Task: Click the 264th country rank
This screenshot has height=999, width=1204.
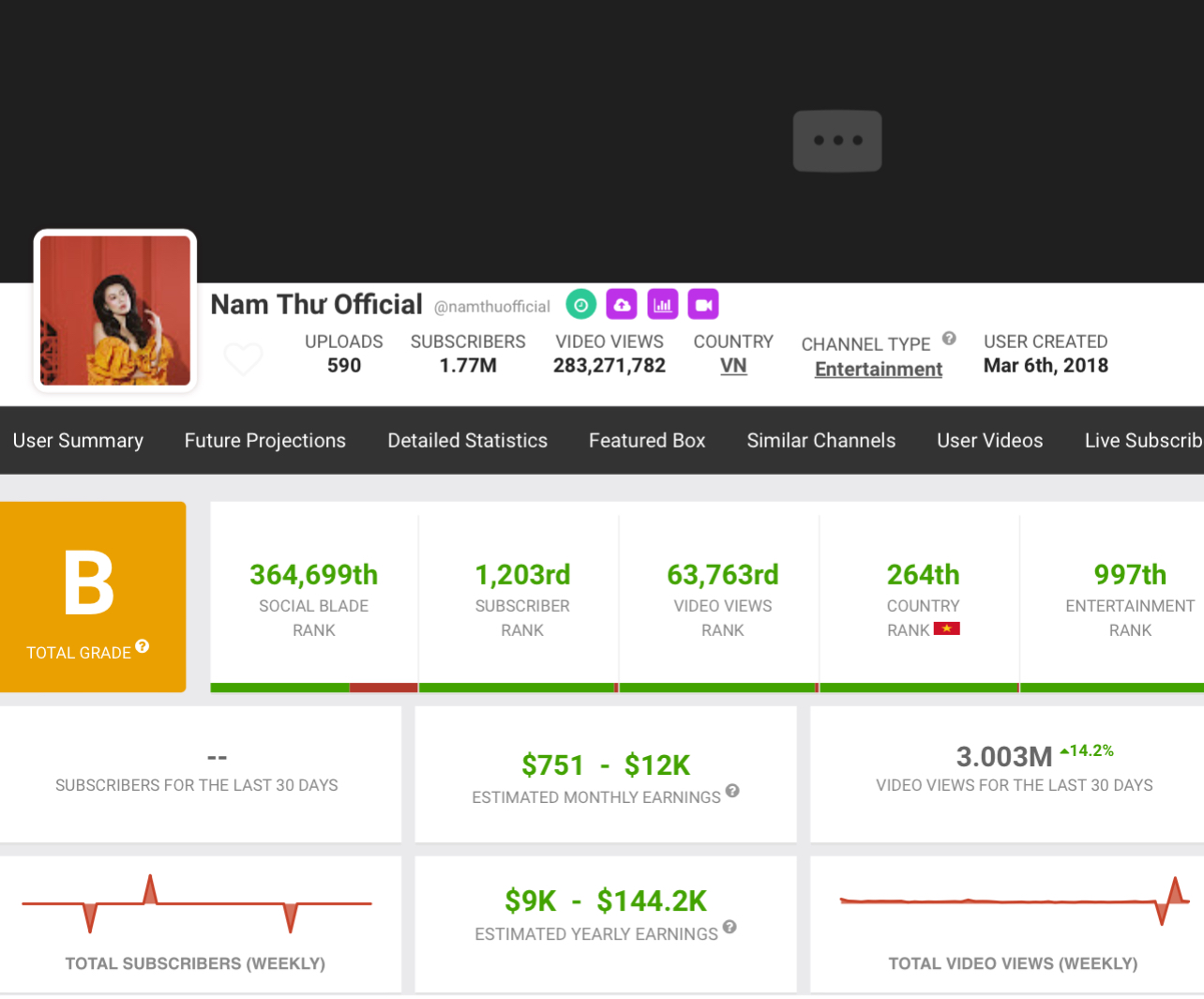Action: click(x=924, y=574)
